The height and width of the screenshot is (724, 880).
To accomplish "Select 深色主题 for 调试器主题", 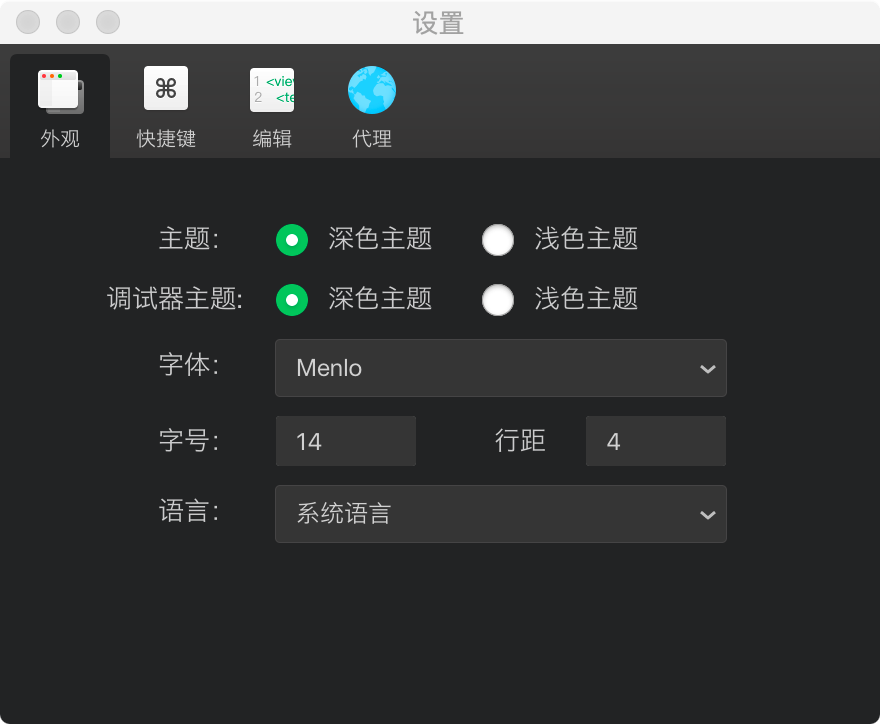I will [x=291, y=300].
